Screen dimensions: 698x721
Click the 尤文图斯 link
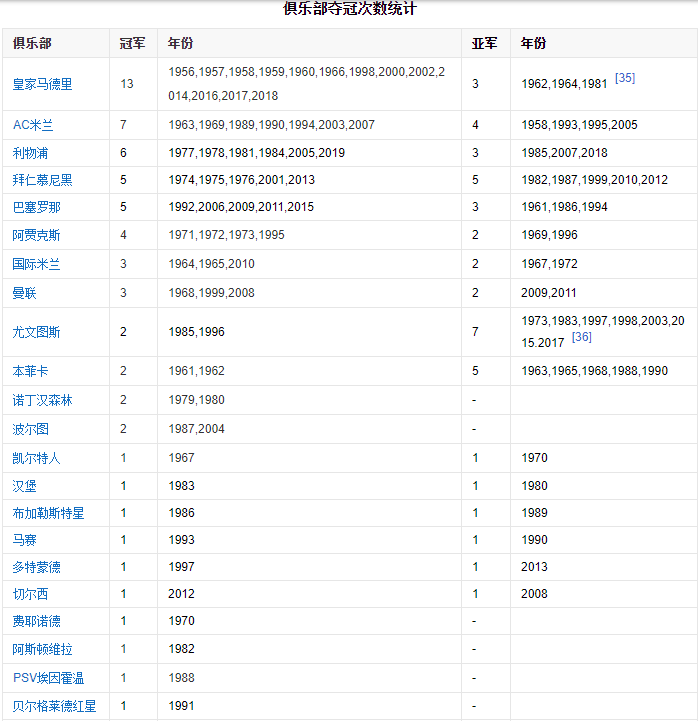pos(36,332)
